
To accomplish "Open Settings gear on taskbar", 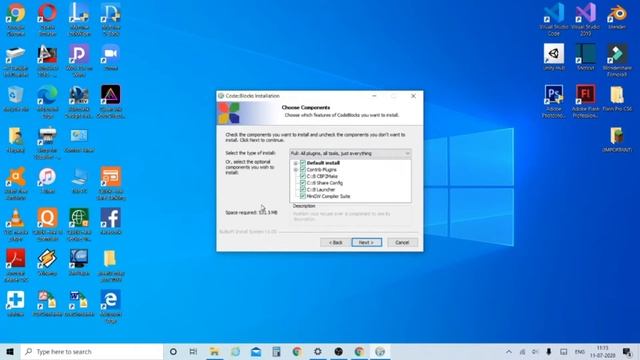I will coord(318,352).
